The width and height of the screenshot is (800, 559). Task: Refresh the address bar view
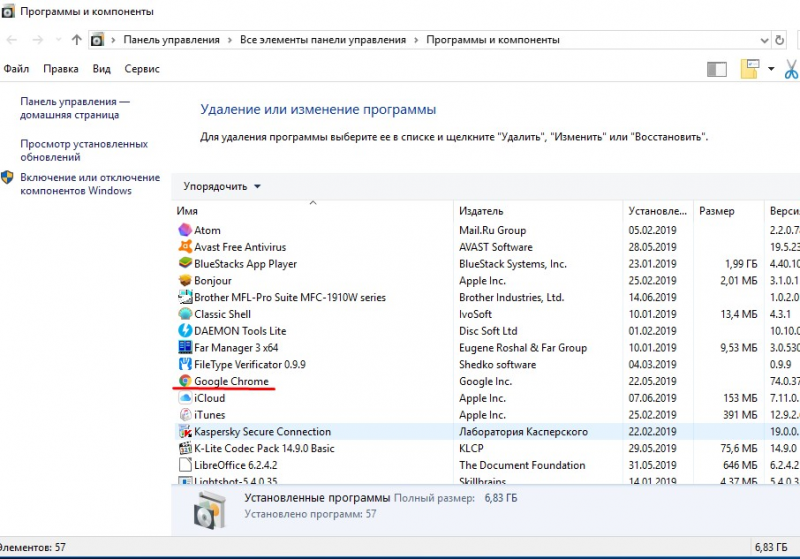tap(779, 40)
